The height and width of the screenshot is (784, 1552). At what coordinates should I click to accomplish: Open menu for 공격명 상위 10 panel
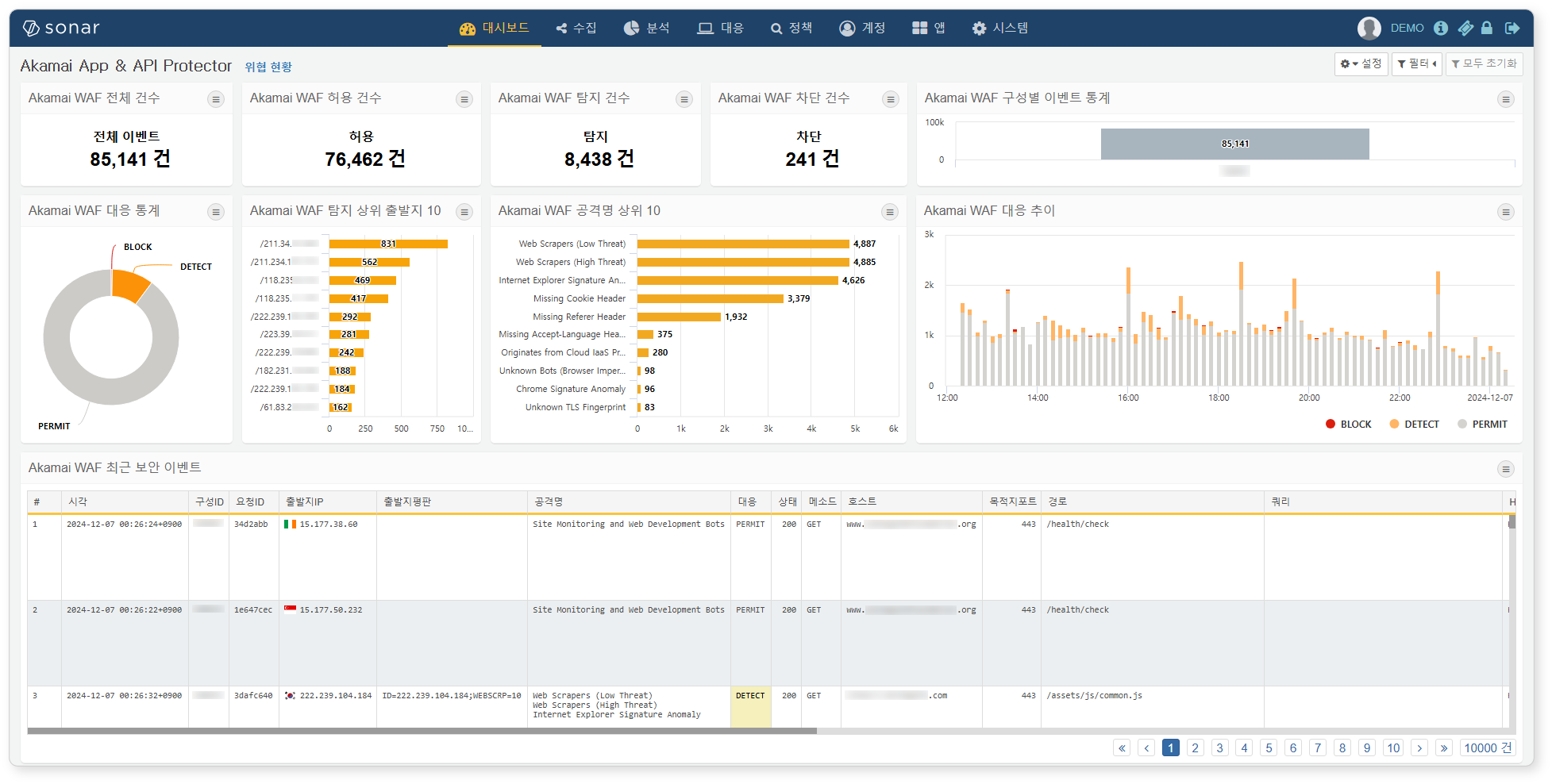click(890, 212)
